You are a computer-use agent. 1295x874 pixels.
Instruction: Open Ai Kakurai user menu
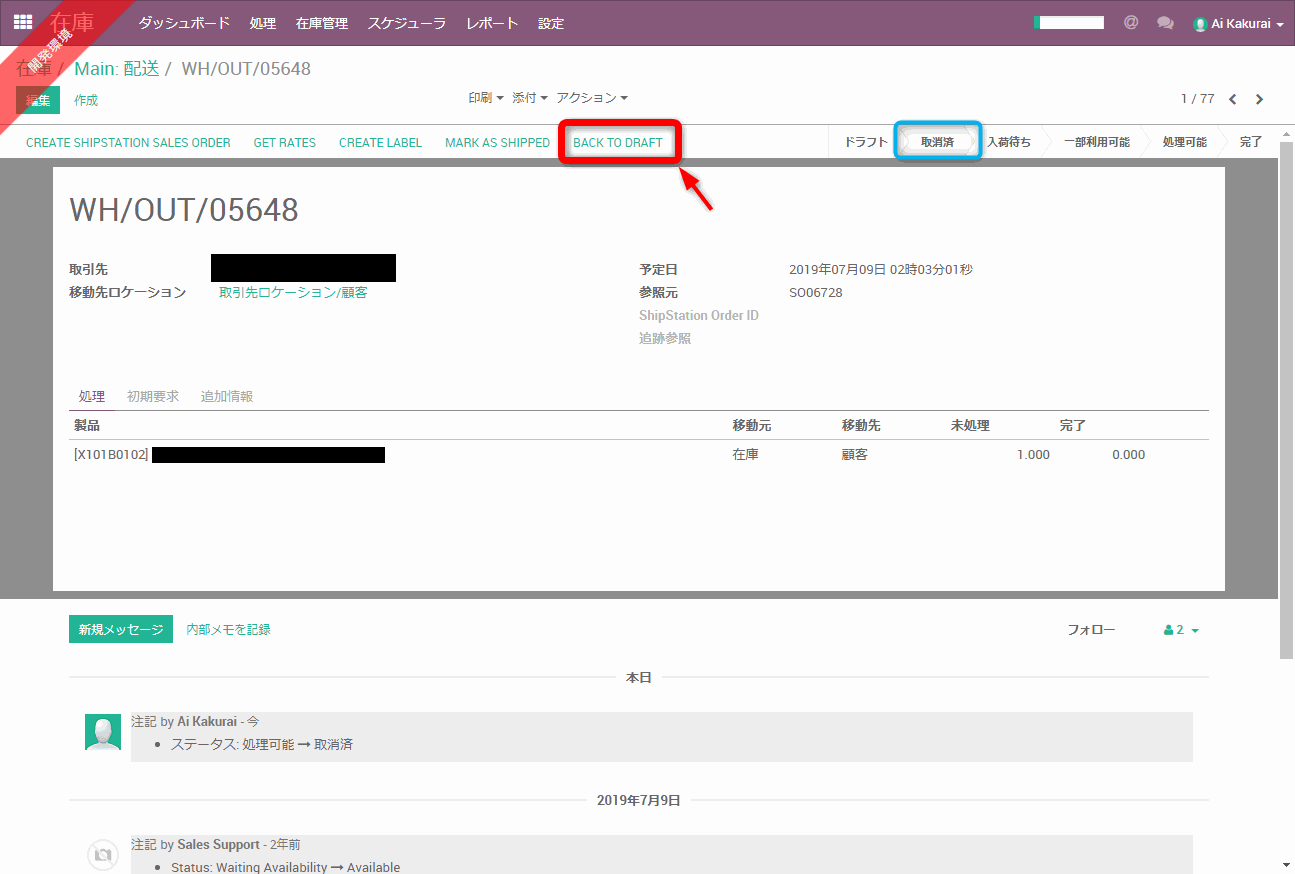1239,23
